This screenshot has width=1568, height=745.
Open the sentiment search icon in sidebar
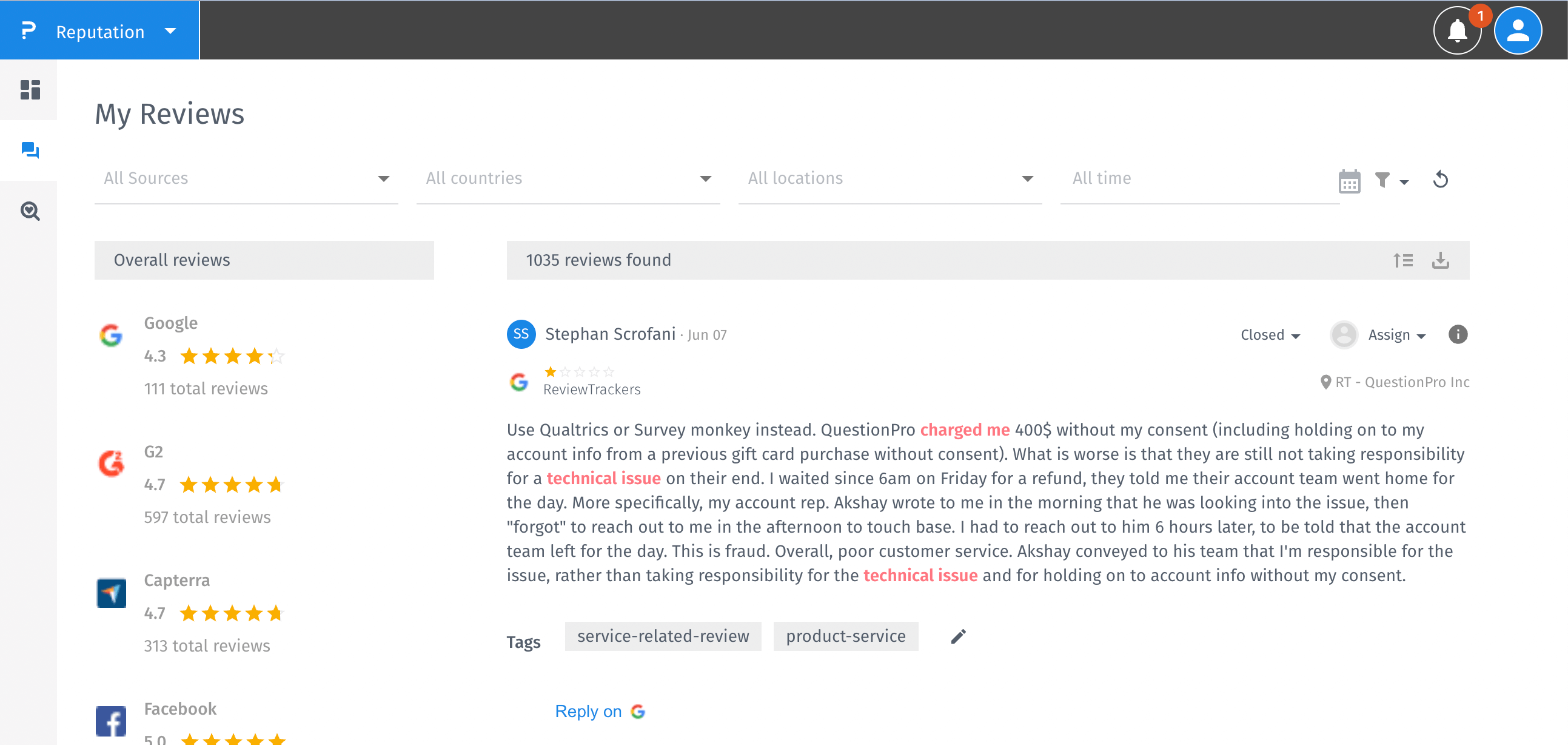pos(30,211)
